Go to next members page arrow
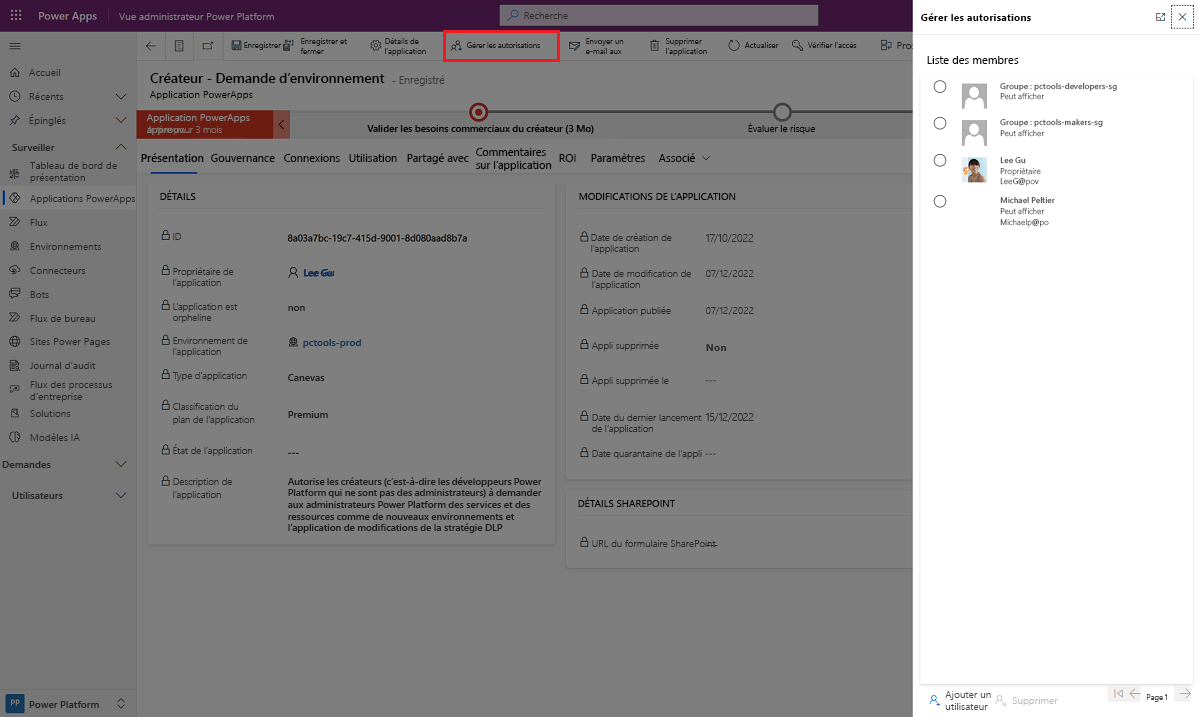This screenshot has width=1200, height=717. pyautogui.click(x=1184, y=694)
